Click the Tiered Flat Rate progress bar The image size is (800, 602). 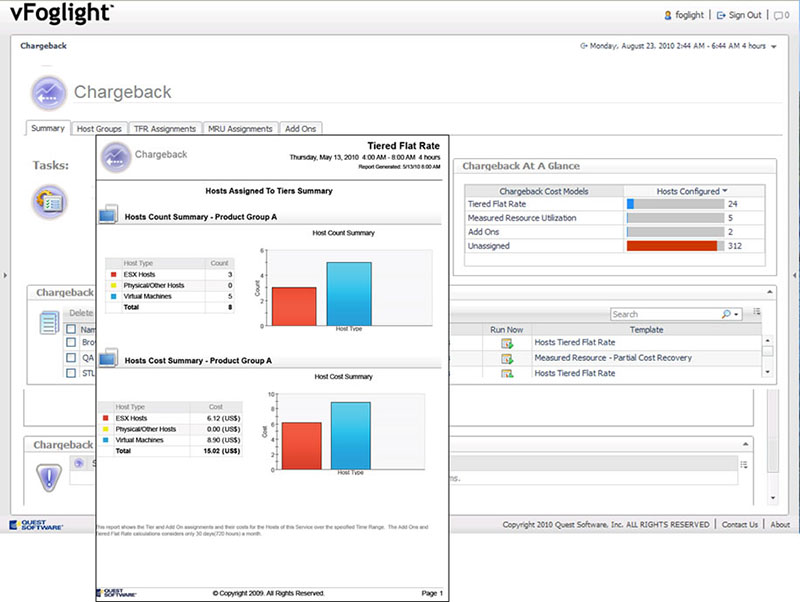click(x=675, y=204)
